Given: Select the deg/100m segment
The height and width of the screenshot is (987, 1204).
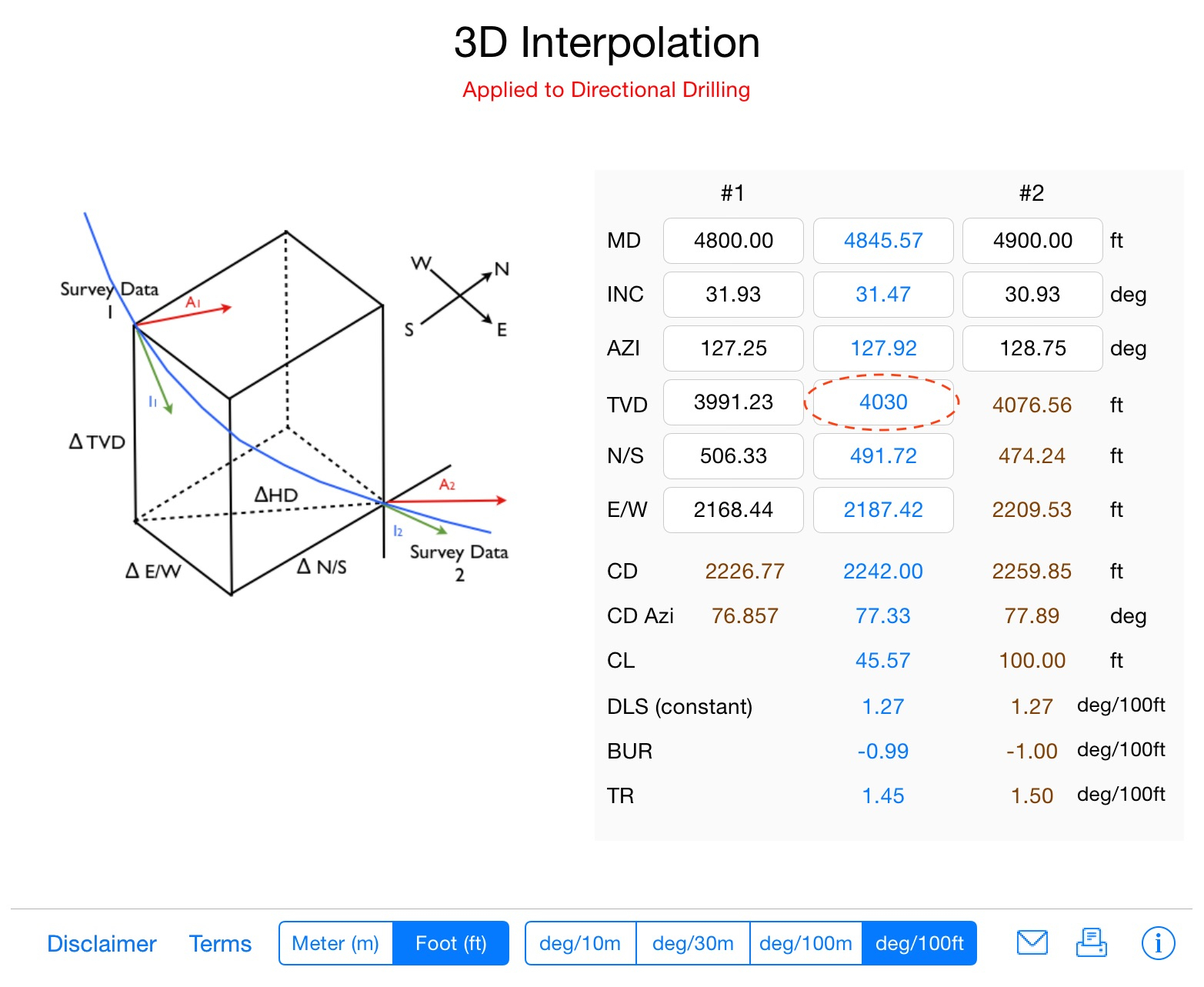Looking at the screenshot, I should pyautogui.click(x=805, y=943).
